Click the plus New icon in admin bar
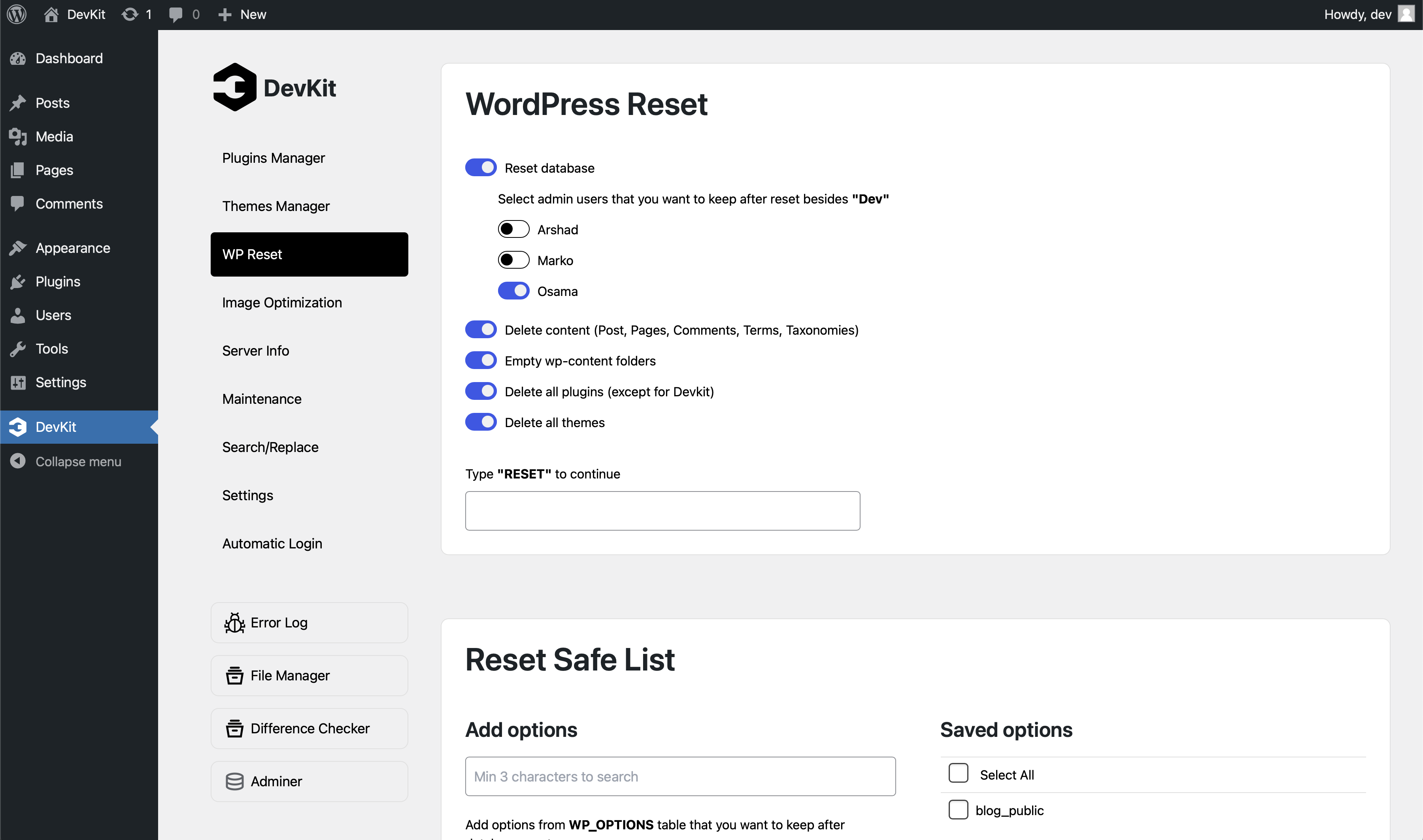The height and width of the screenshot is (840, 1423). 225,15
